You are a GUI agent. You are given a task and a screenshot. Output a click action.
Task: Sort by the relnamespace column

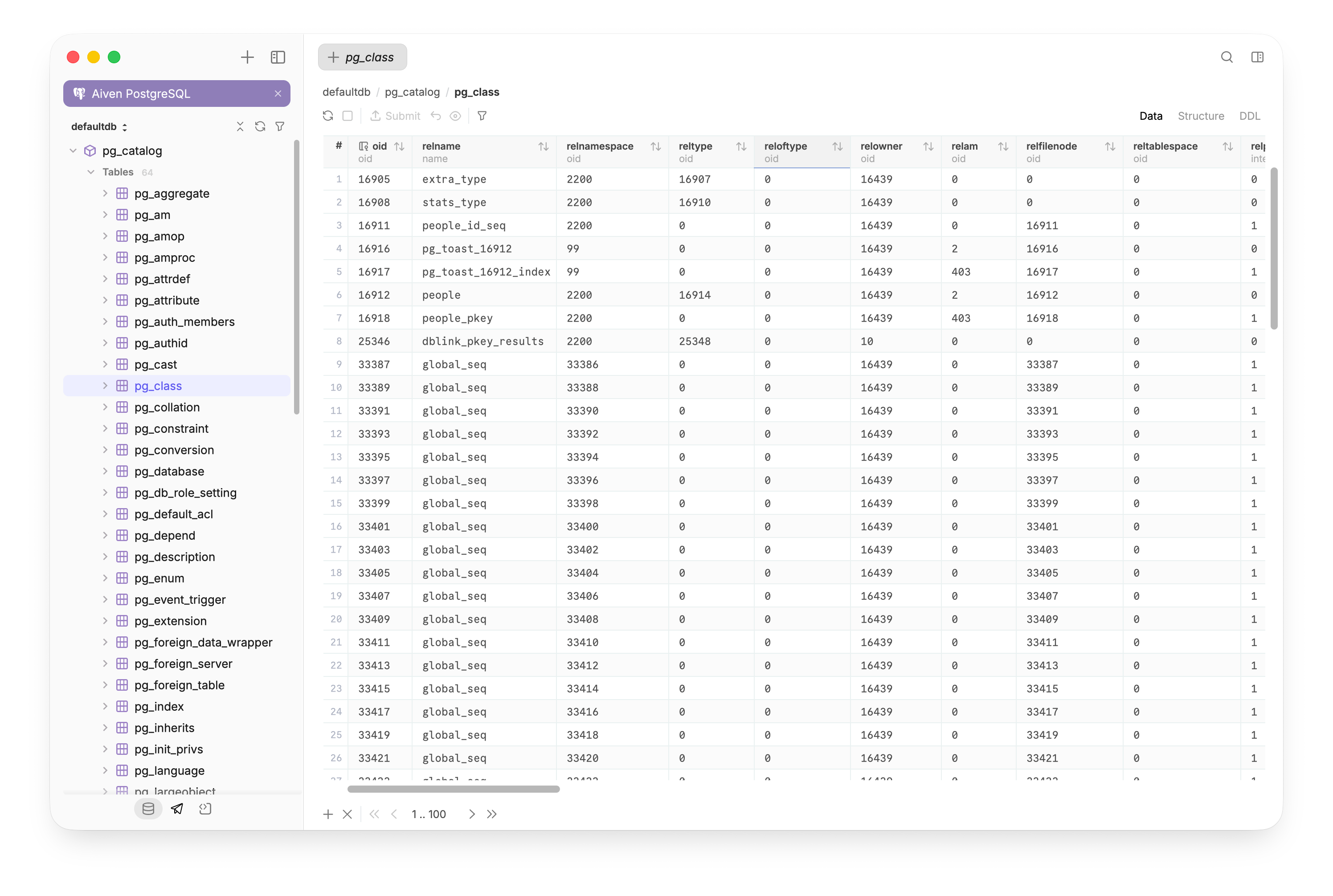tap(656, 147)
